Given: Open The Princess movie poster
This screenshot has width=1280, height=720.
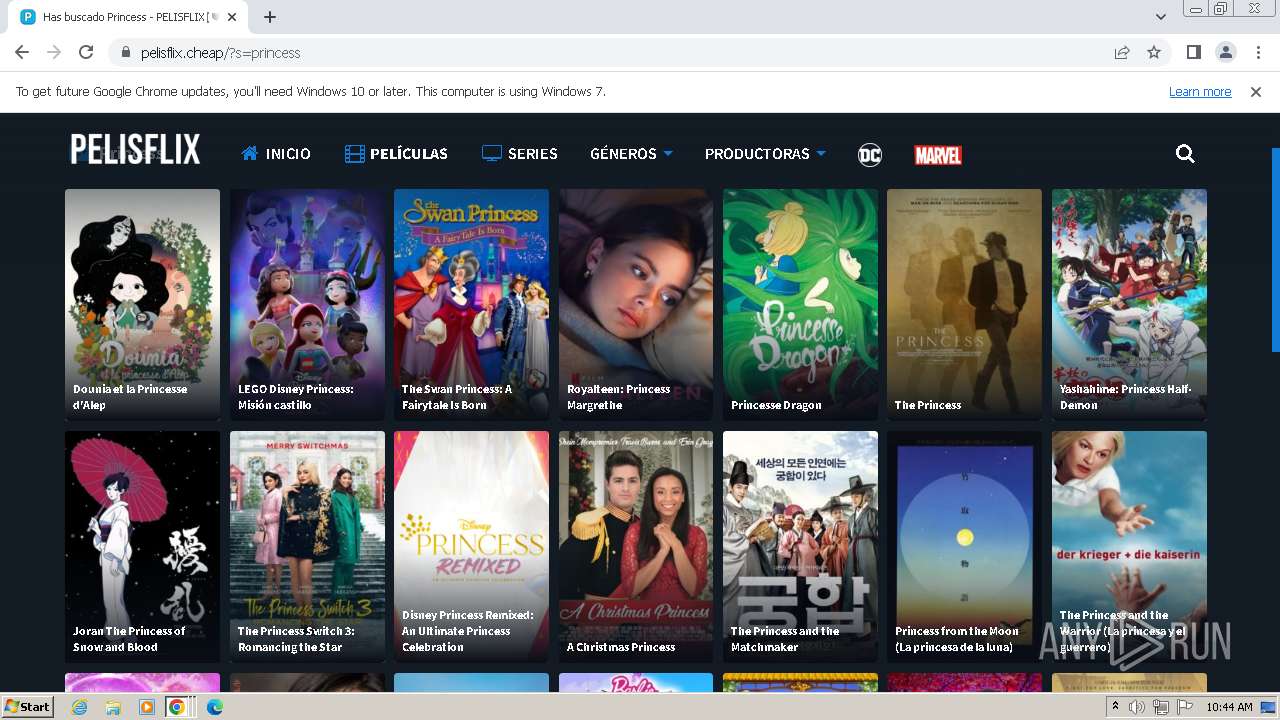Looking at the screenshot, I should (x=964, y=304).
